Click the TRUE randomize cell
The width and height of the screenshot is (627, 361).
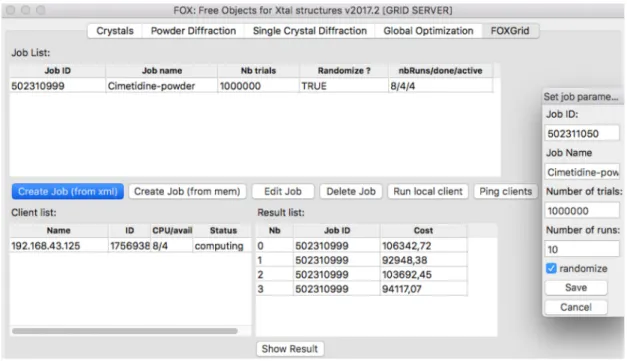point(343,86)
